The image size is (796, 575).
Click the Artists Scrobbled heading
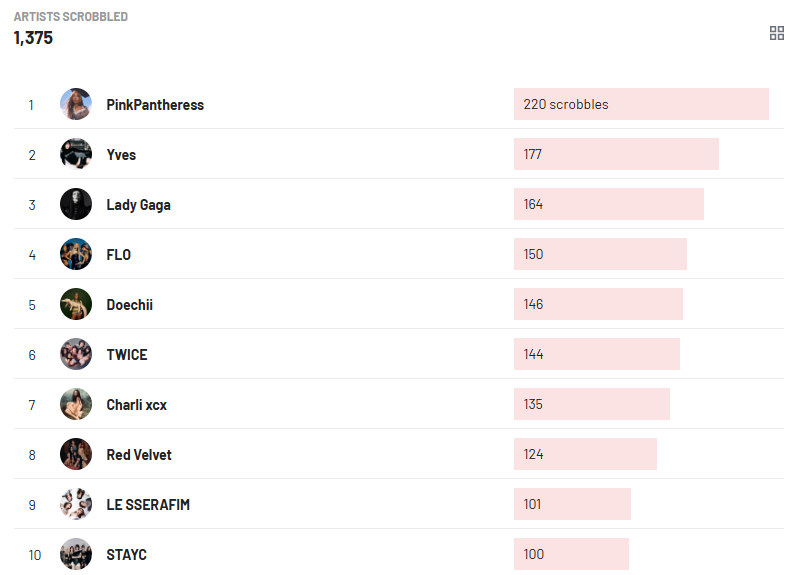[x=70, y=17]
